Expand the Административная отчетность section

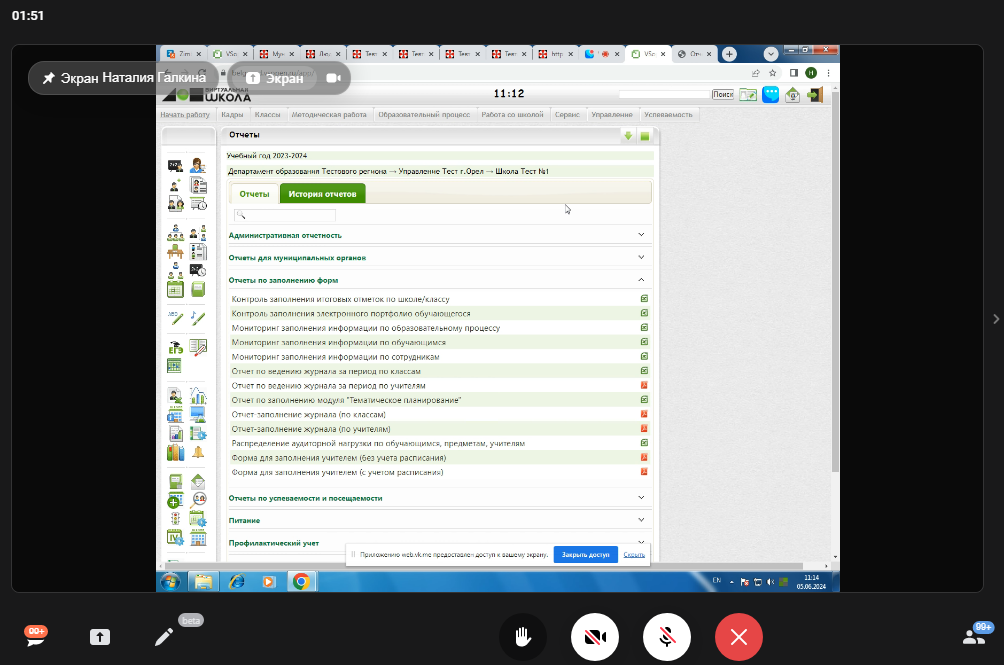tap(642, 235)
